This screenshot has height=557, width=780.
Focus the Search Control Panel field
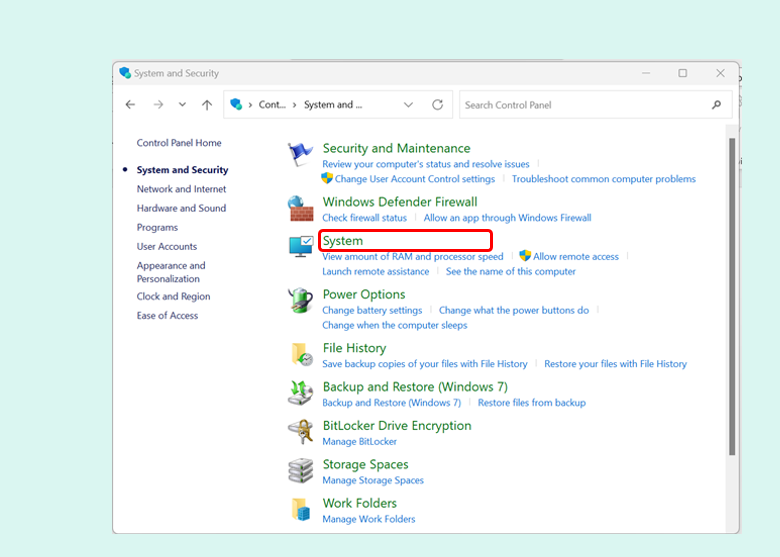click(595, 104)
